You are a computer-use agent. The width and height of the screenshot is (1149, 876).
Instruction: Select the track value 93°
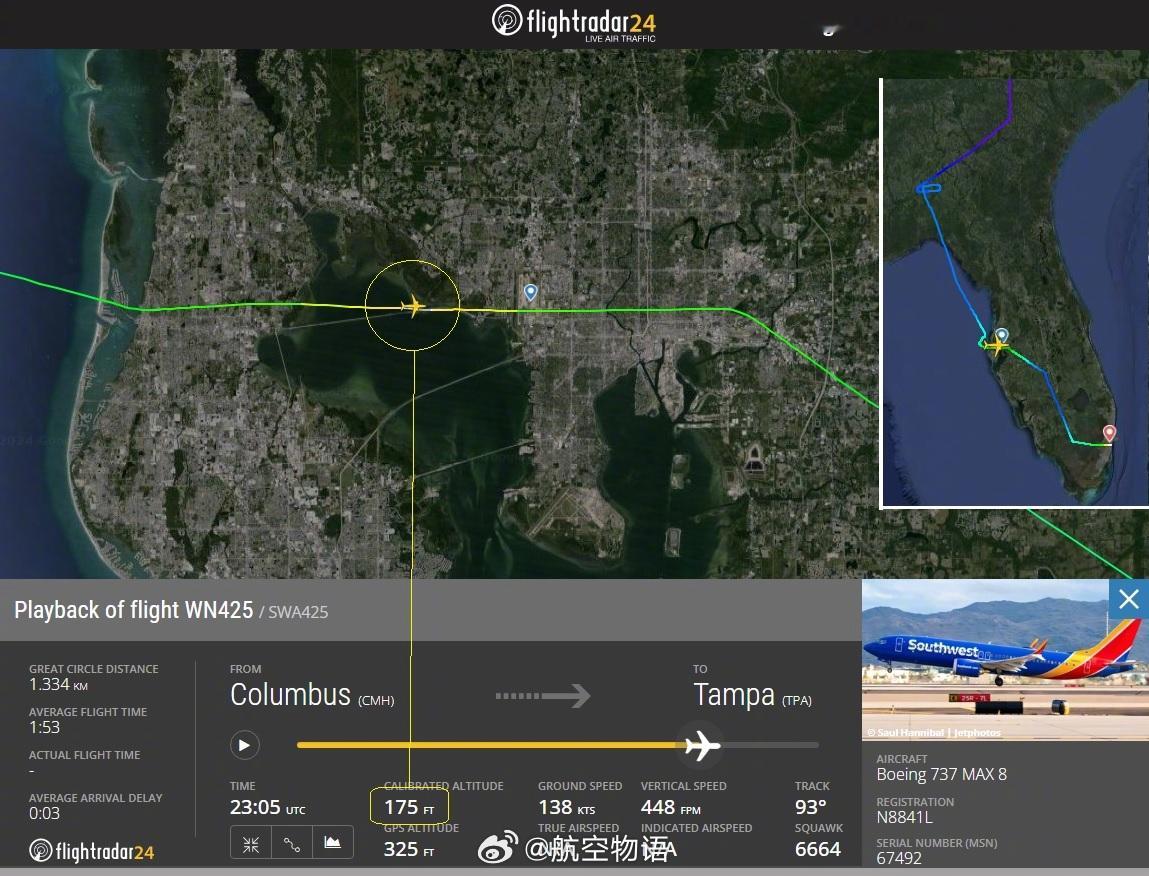[x=810, y=807]
